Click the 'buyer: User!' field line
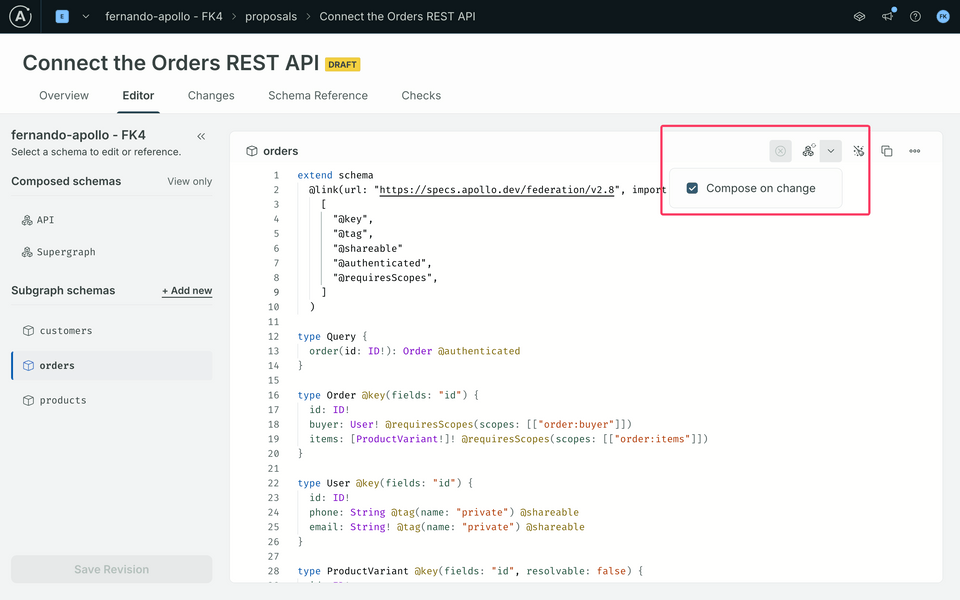This screenshot has width=960, height=600. pyautogui.click(x=470, y=424)
